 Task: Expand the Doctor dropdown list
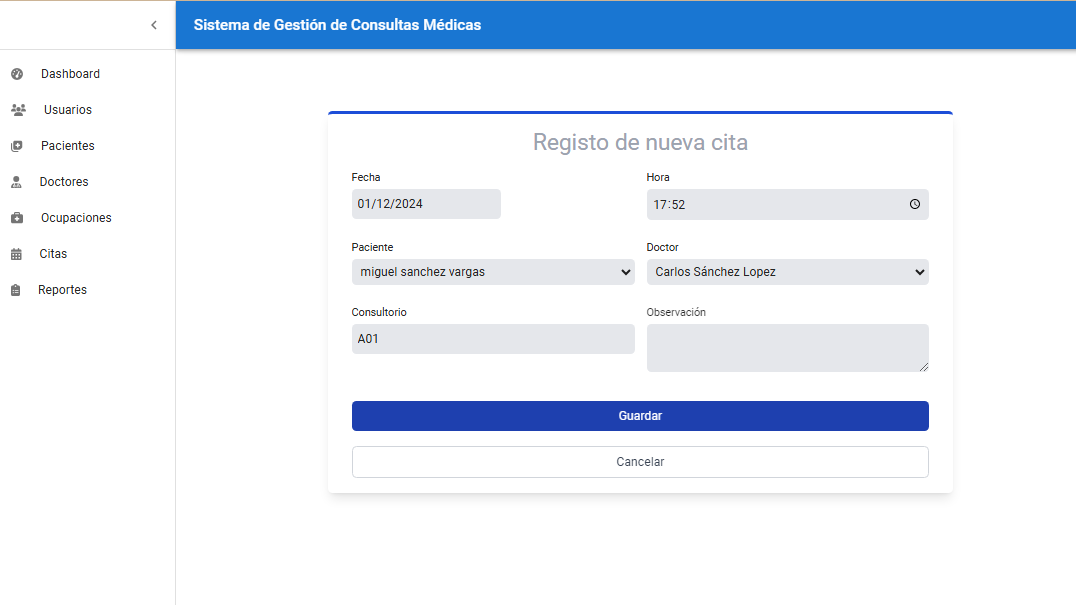tap(787, 272)
